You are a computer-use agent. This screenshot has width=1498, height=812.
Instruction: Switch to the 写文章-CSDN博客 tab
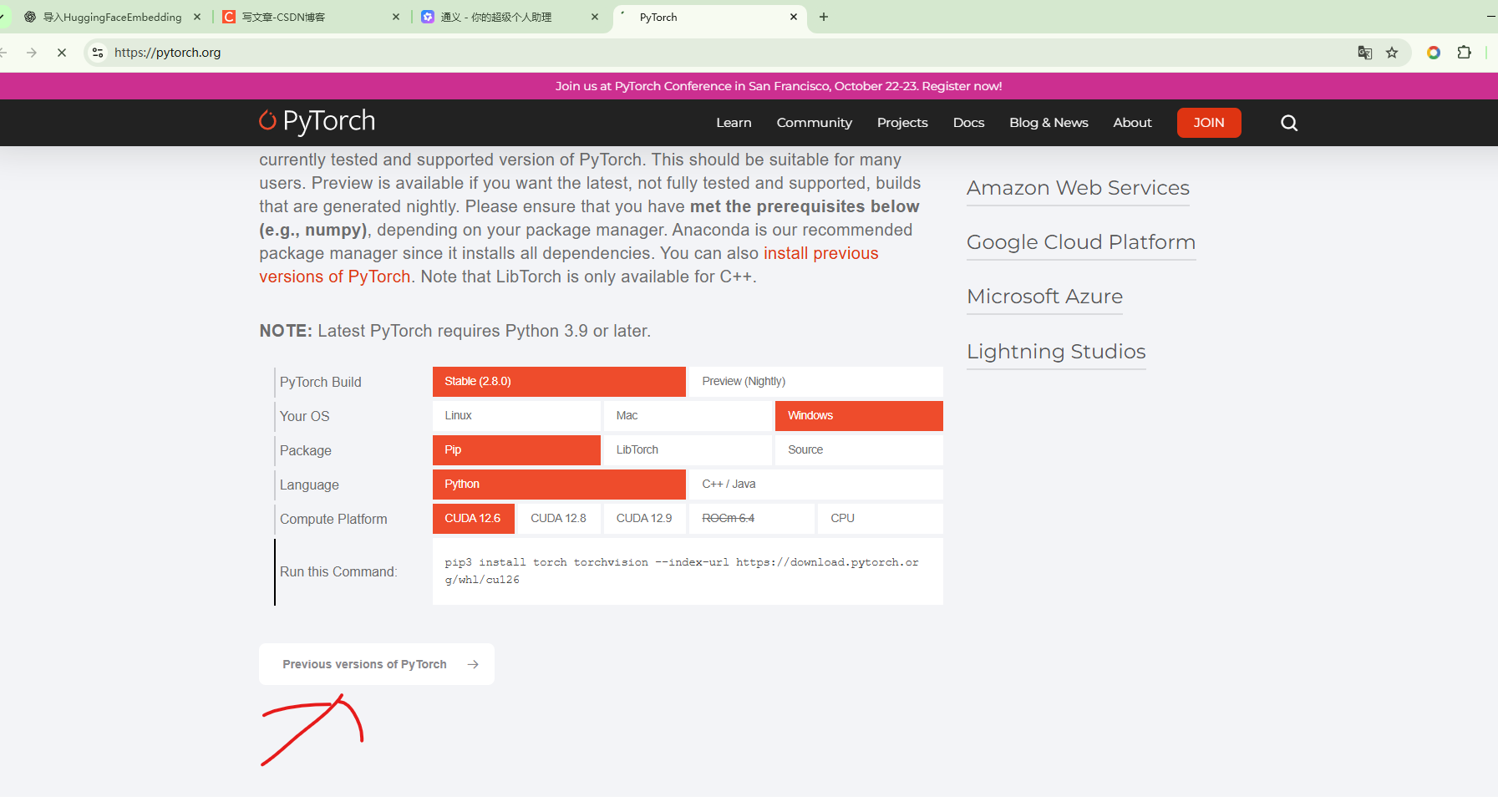(311, 17)
